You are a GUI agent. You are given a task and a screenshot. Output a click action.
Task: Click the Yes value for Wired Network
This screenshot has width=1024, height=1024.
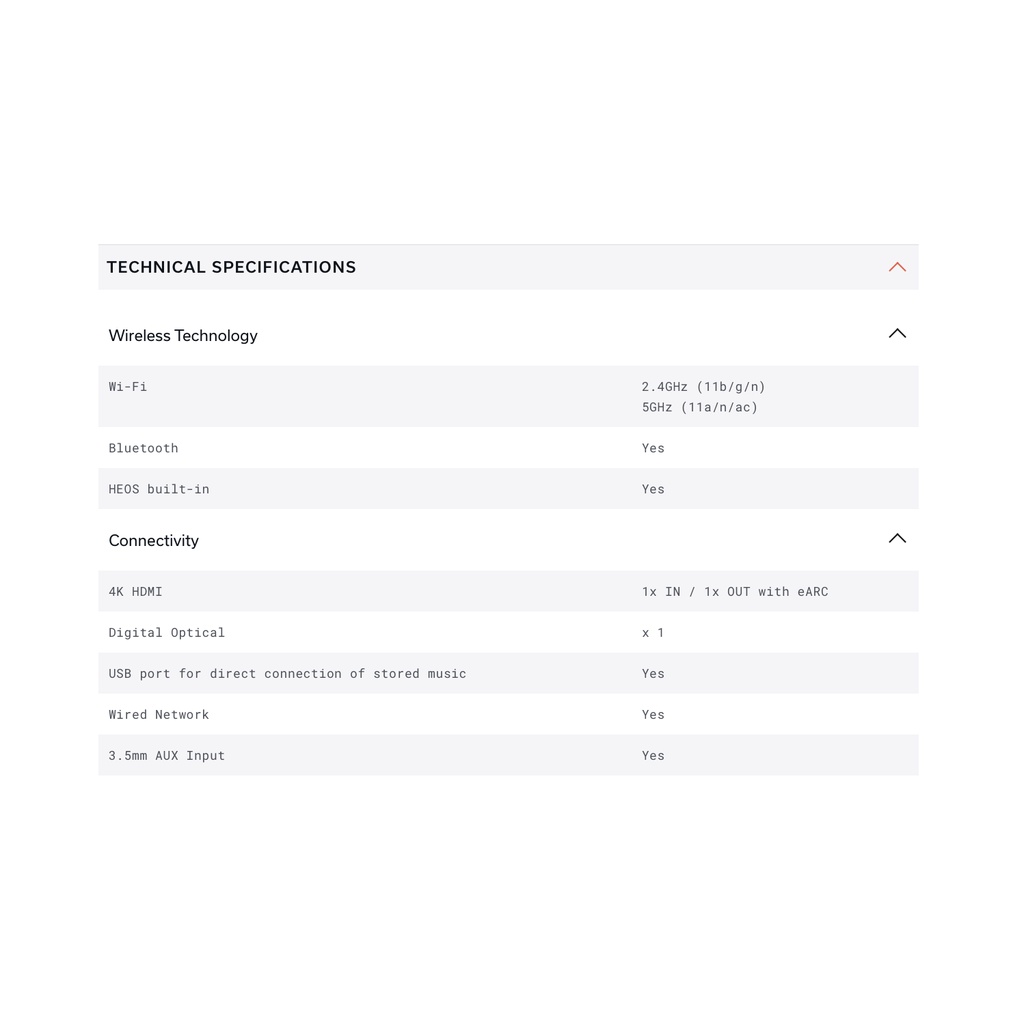tap(653, 715)
